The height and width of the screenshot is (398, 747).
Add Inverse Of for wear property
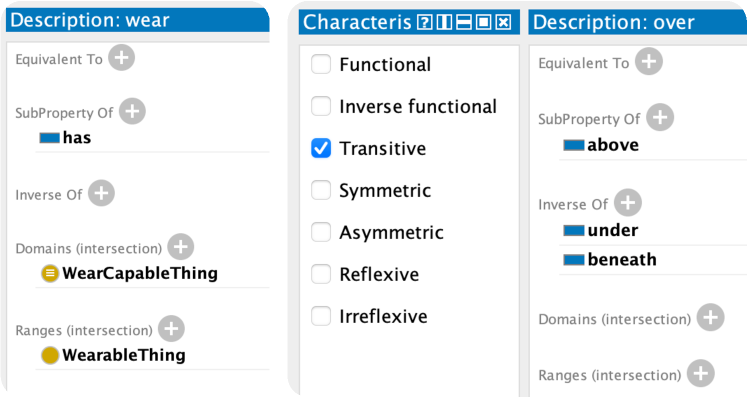101,193
